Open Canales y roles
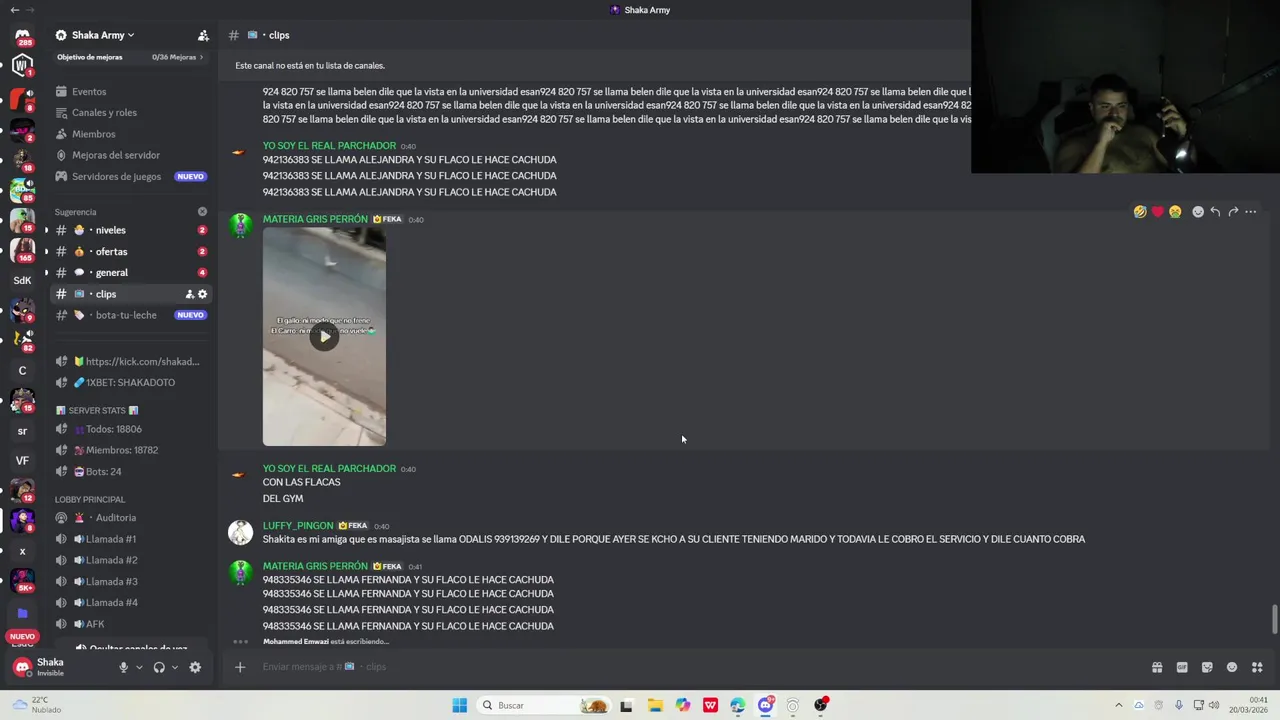This screenshot has width=1280, height=720. point(130,112)
